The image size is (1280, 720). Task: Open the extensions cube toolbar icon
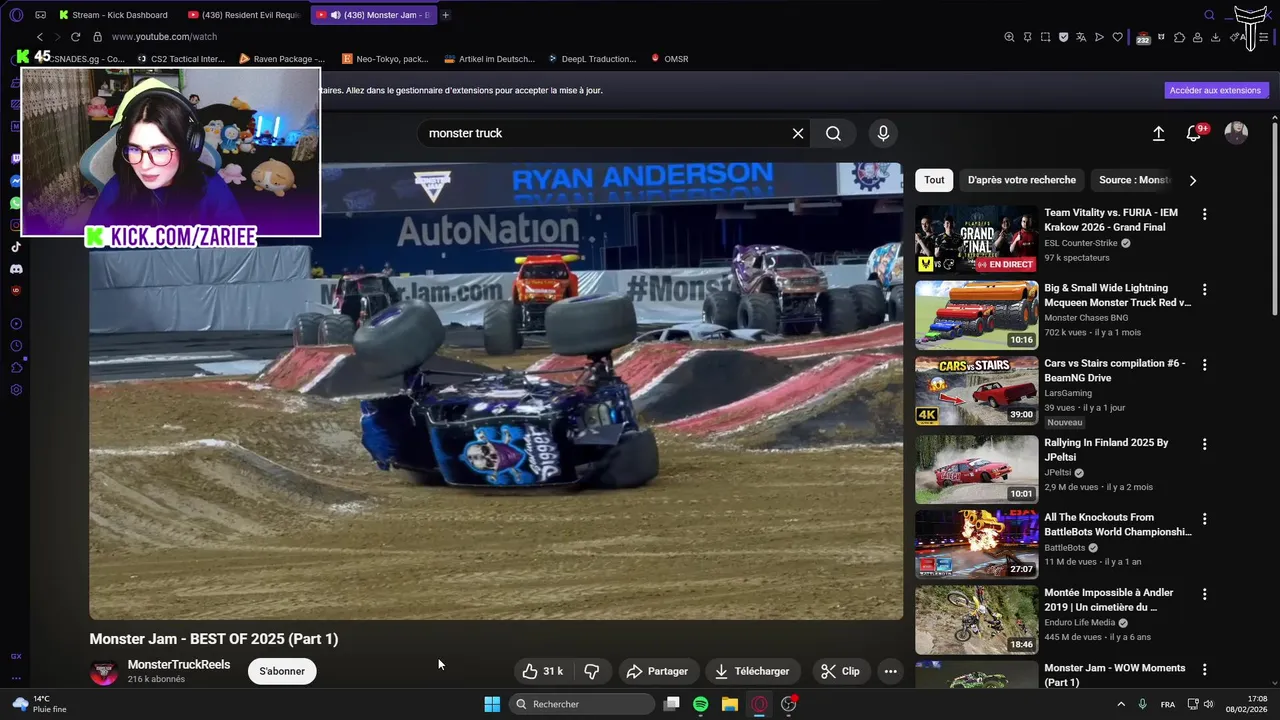pyautogui.click(x=1180, y=37)
